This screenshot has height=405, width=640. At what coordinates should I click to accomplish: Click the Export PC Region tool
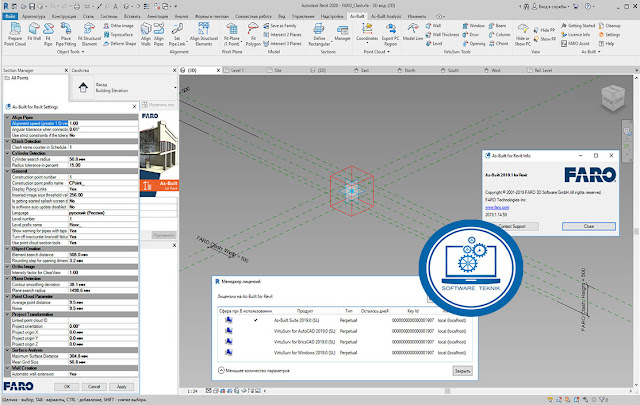tap(390, 34)
